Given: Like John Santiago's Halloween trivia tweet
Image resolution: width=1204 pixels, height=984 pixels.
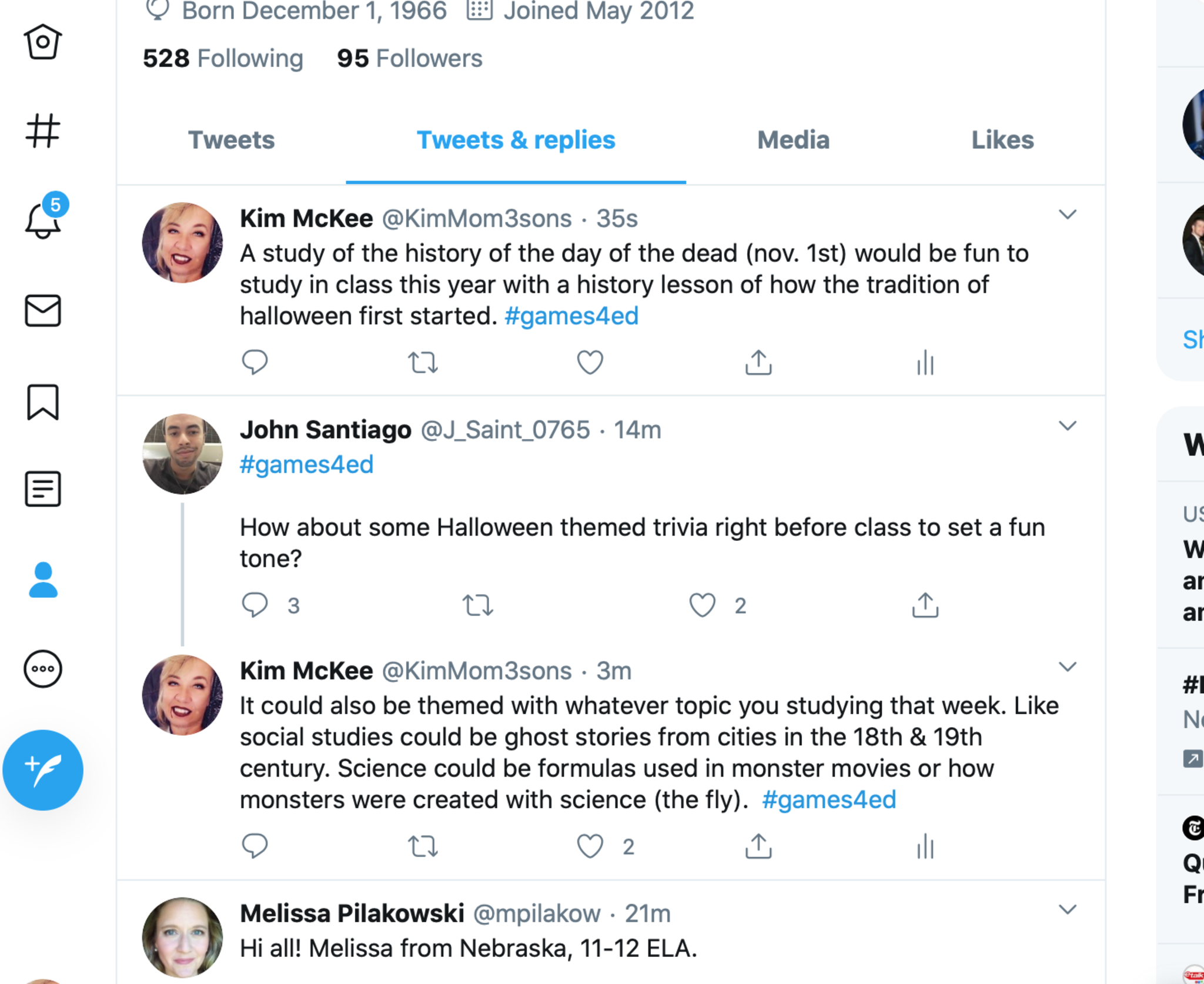Looking at the screenshot, I should tap(702, 605).
